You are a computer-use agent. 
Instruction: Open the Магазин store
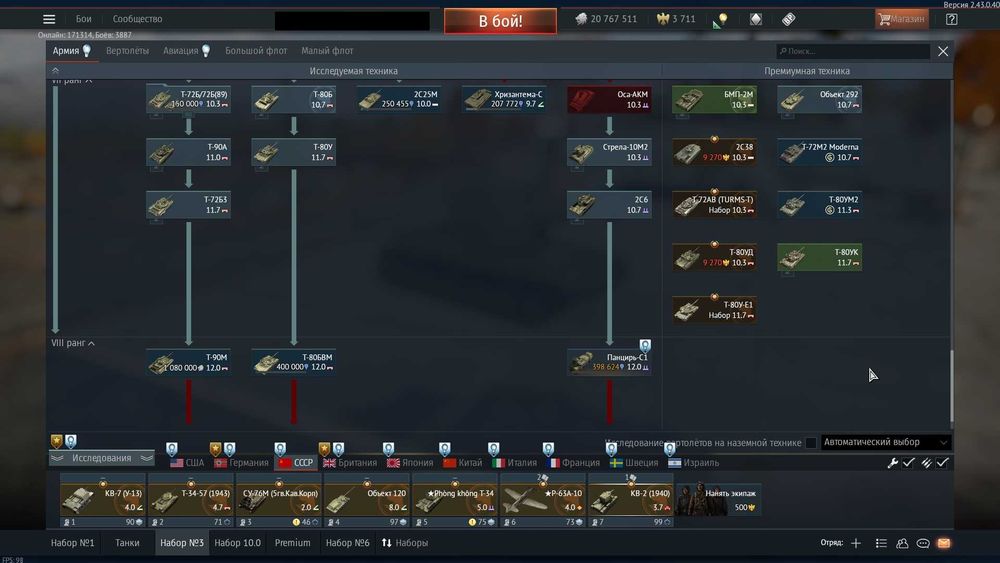pyautogui.click(x=902, y=19)
